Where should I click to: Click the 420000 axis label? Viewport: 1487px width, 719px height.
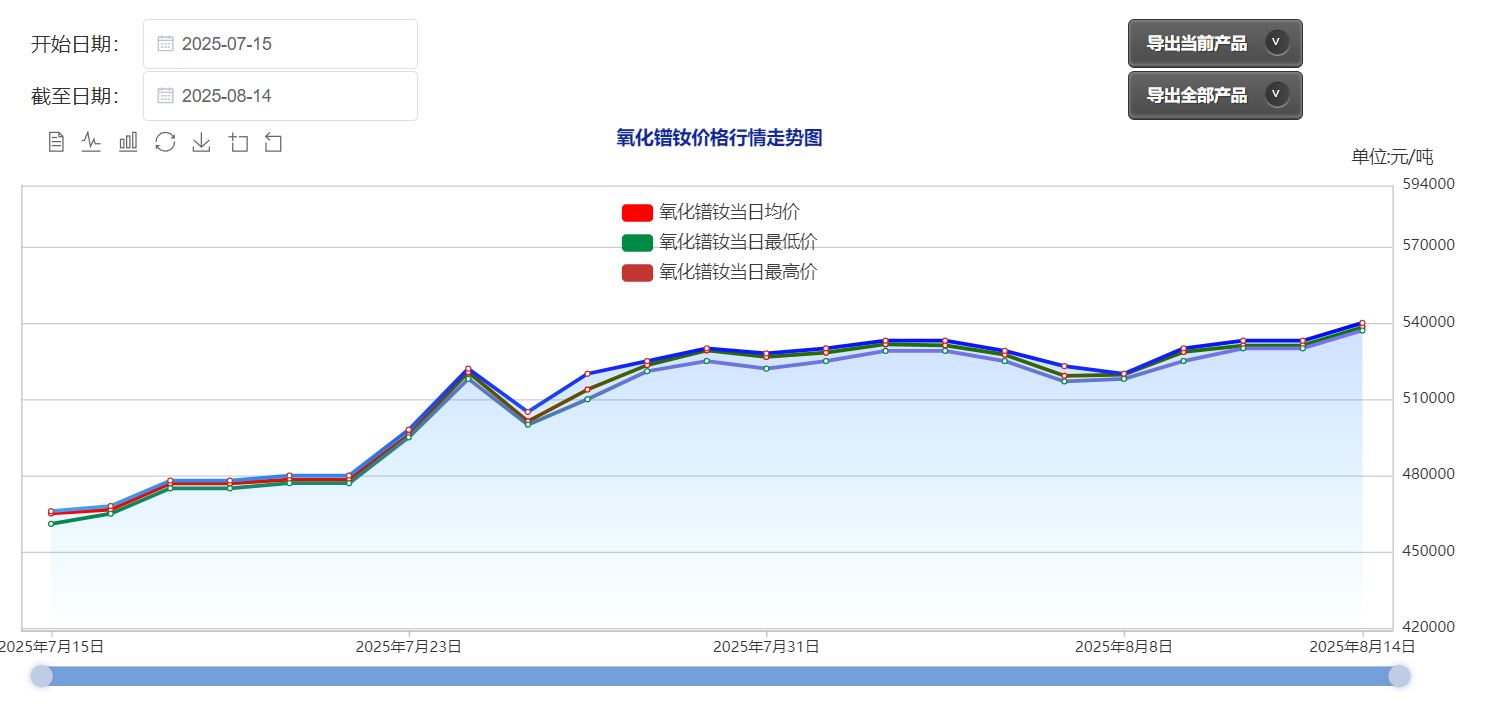[1429, 627]
